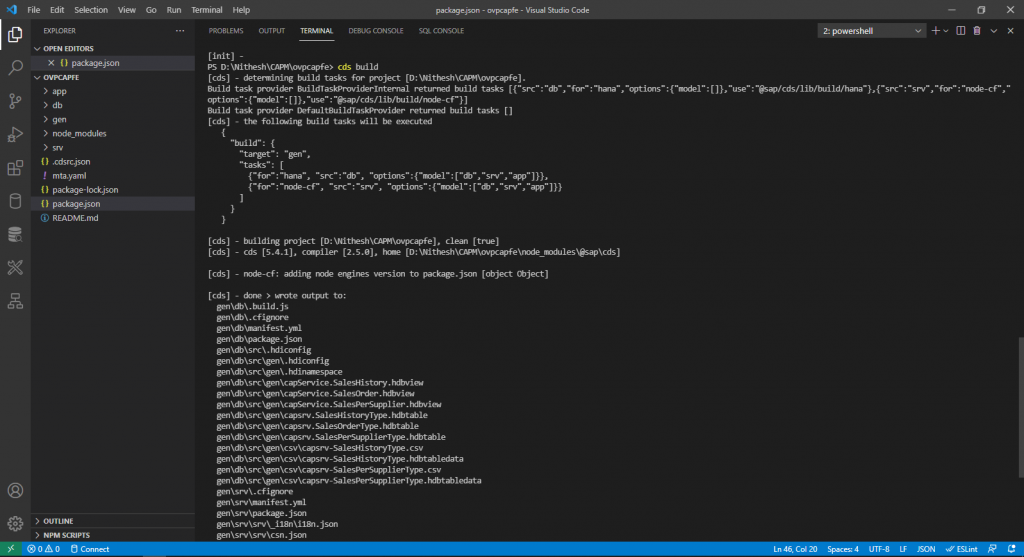Click Ln 46, Col 20 indicator

coord(795,549)
